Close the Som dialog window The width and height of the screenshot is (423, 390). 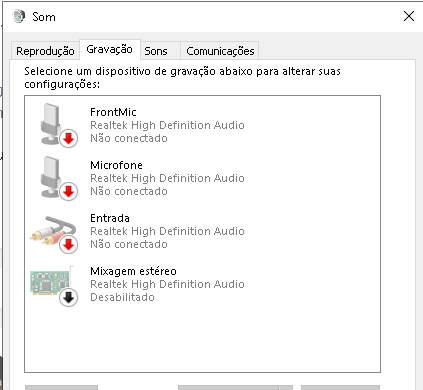point(409,16)
